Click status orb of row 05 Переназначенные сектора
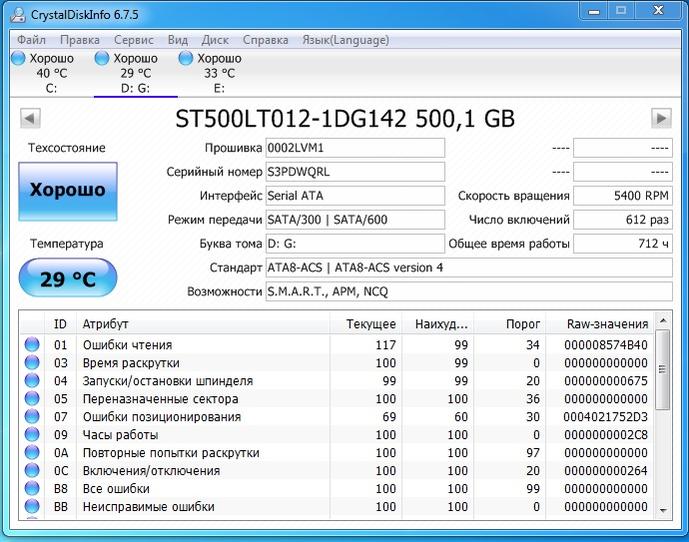This screenshot has width=689, height=542. pyautogui.click(x=32, y=399)
